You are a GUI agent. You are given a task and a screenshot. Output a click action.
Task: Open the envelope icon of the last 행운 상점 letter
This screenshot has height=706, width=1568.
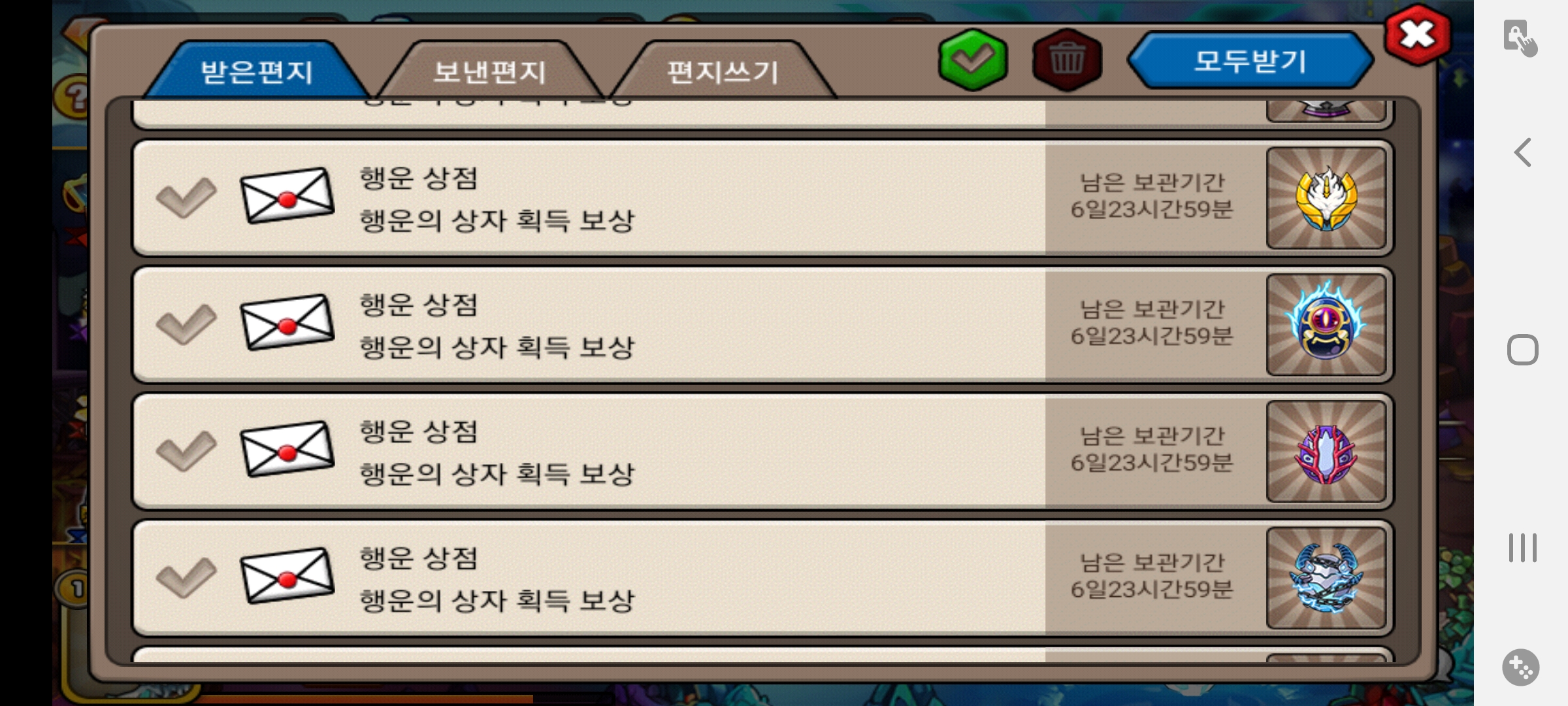tap(287, 576)
